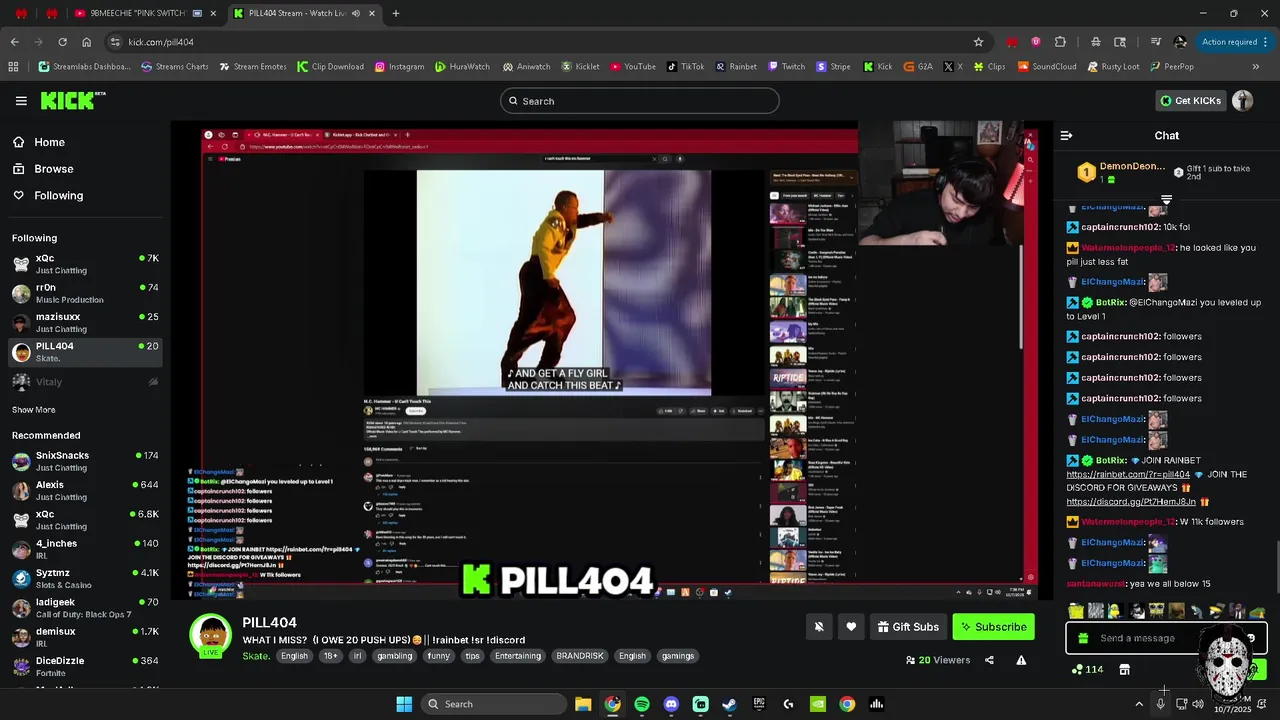Image resolution: width=1280 pixels, height=720 pixels.
Task: Click the Gift Subs button
Action: tap(908, 627)
